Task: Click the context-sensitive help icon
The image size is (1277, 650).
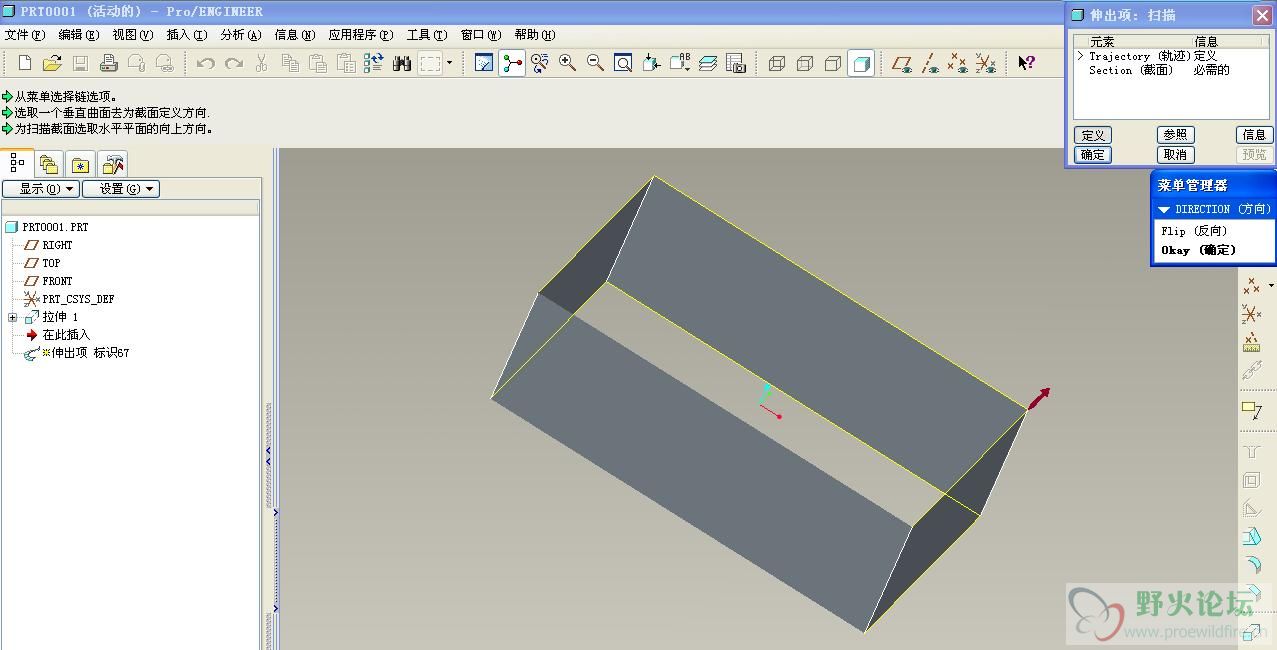Action: pyautogui.click(x=1026, y=63)
